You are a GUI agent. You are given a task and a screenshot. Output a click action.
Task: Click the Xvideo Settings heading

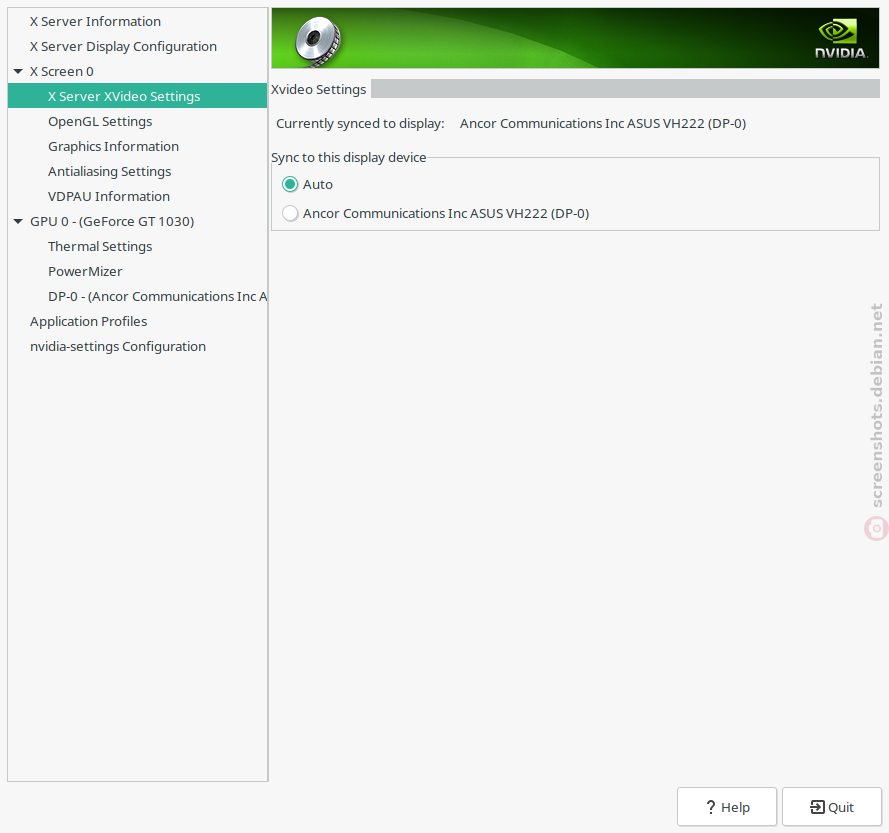[319, 90]
